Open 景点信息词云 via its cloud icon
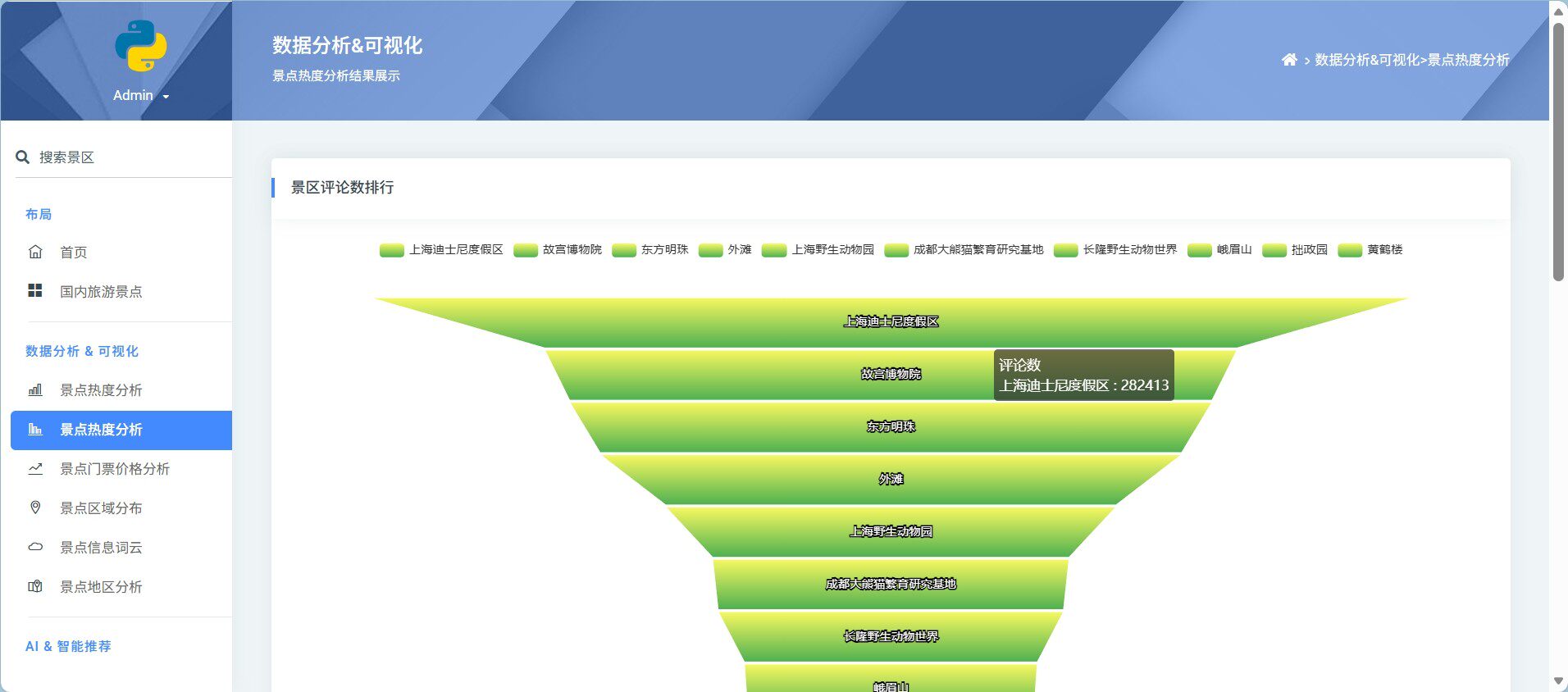Image resolution: width=1568 pixels, height=692 pixels. (35, 547)
